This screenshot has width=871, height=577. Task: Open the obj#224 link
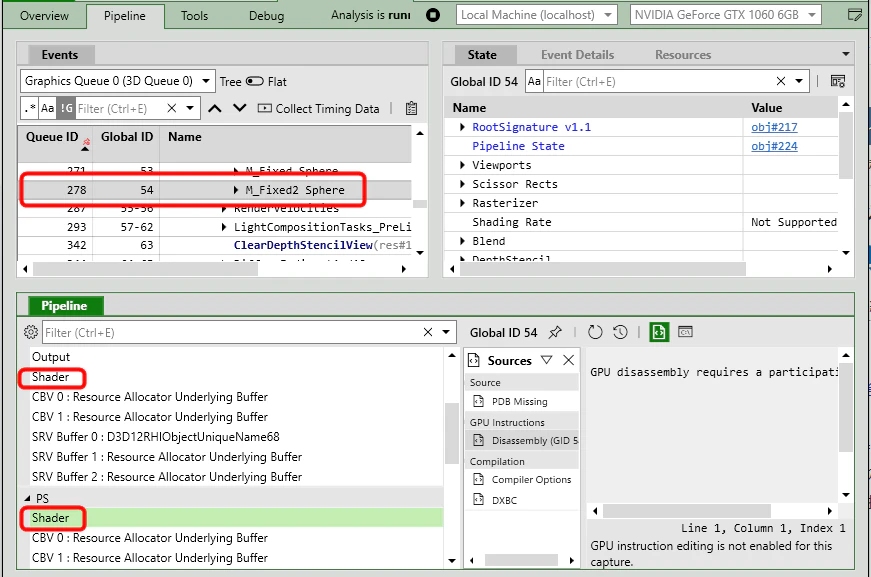774,146
